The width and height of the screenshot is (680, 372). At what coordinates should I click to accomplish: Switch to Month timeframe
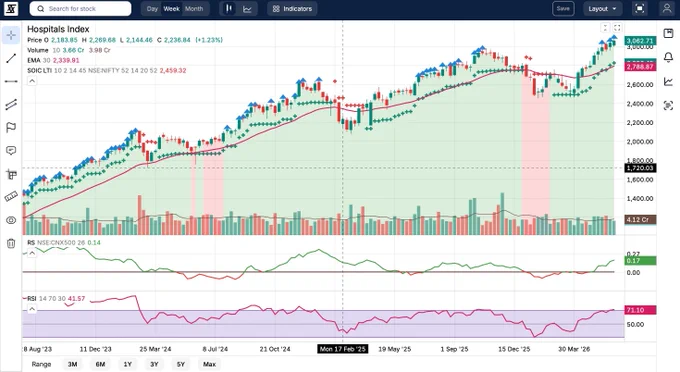click(x=194, y=9)
